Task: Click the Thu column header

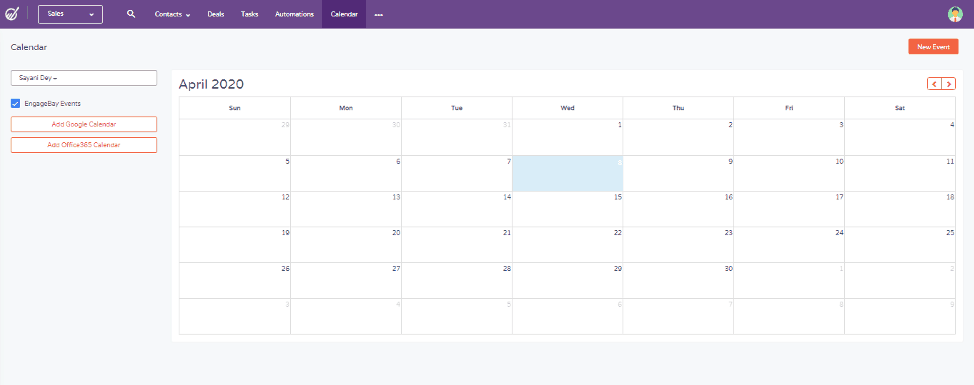Action: click(x=678, y=108)
